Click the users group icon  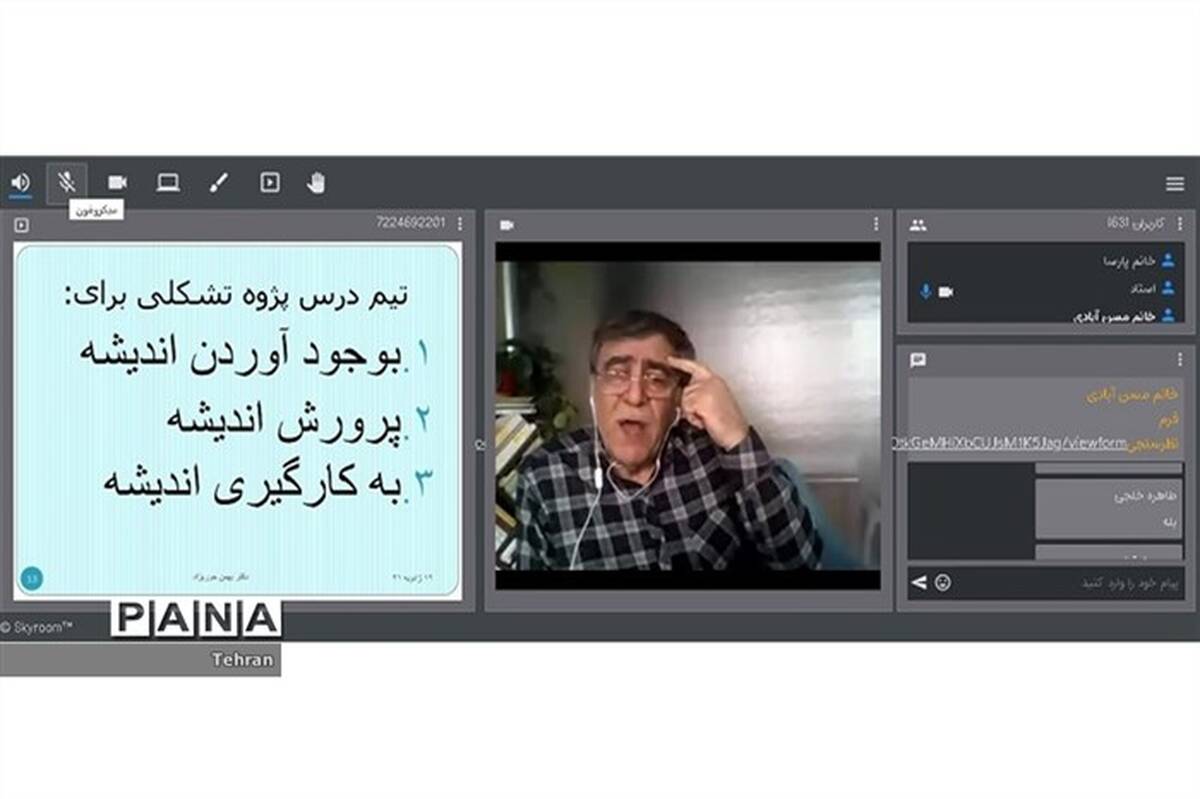[x=918, y=225]
